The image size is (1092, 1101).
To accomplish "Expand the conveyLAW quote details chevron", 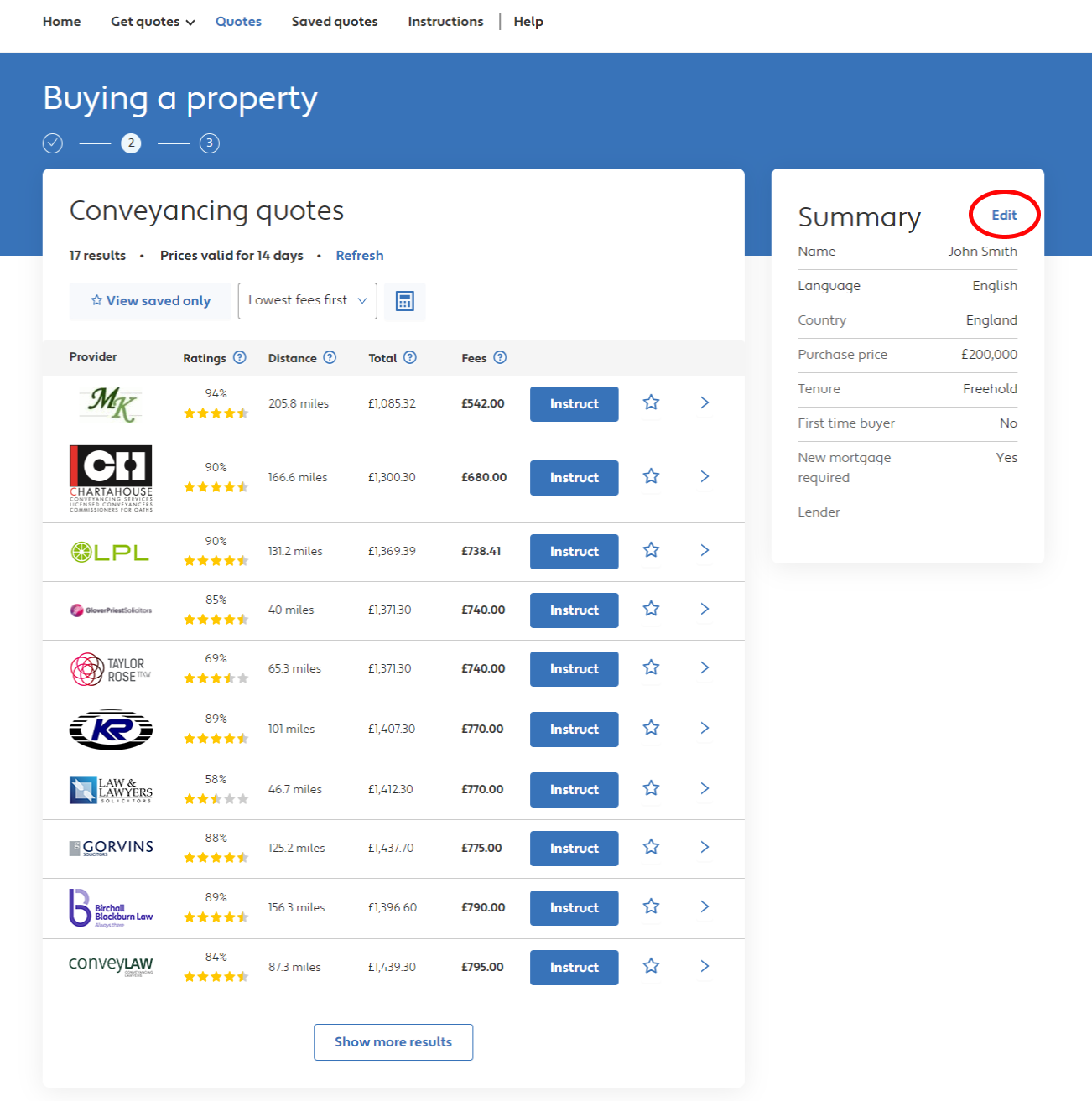I will coord(705,966).
